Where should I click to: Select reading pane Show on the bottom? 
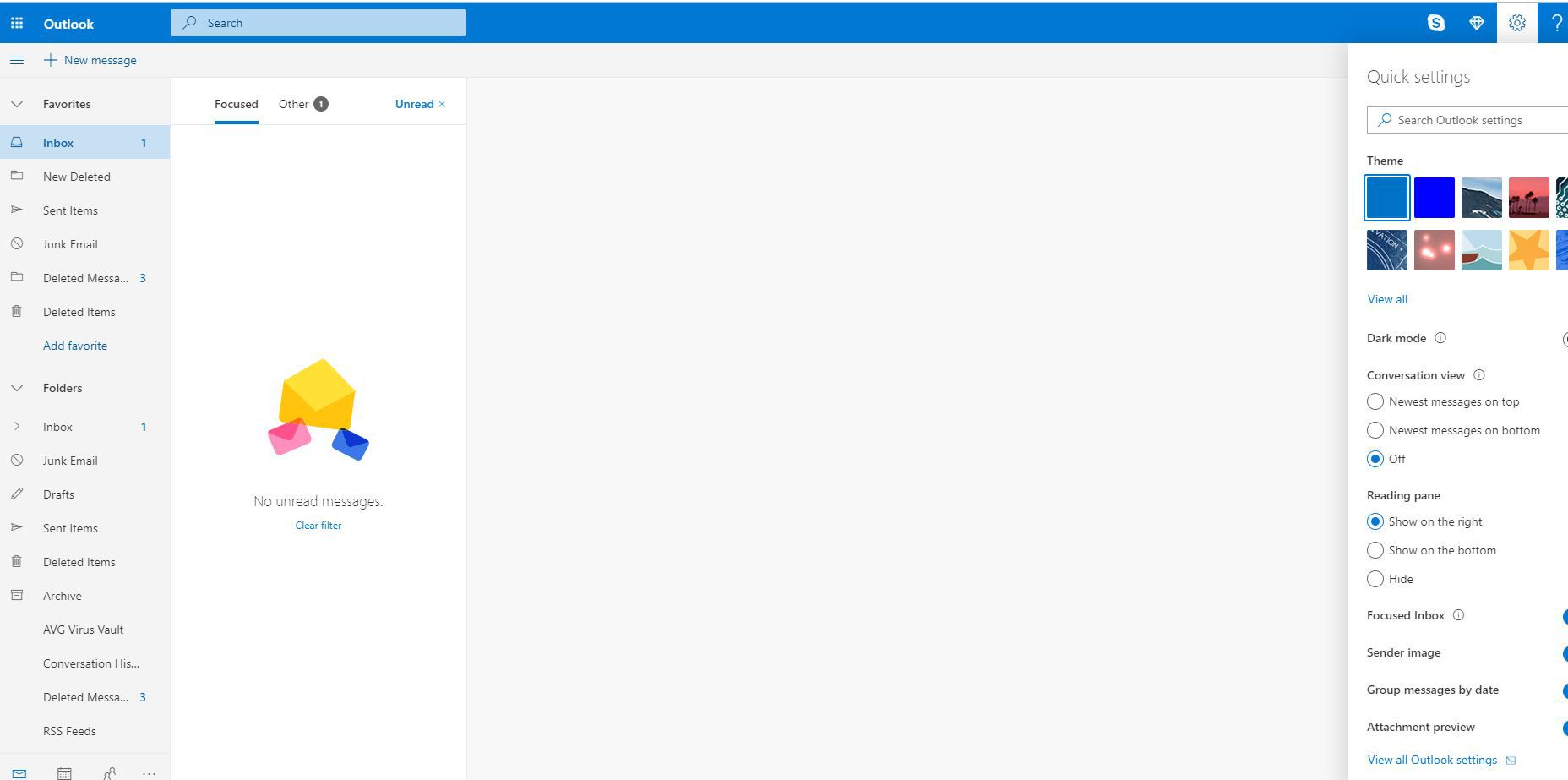pos(1375,550)
